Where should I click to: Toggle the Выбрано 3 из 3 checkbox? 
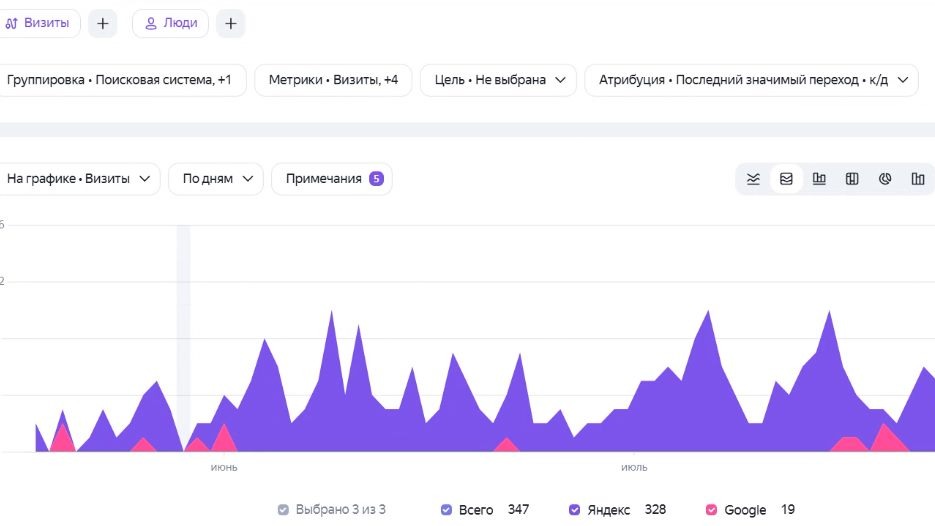coord(283,510)
